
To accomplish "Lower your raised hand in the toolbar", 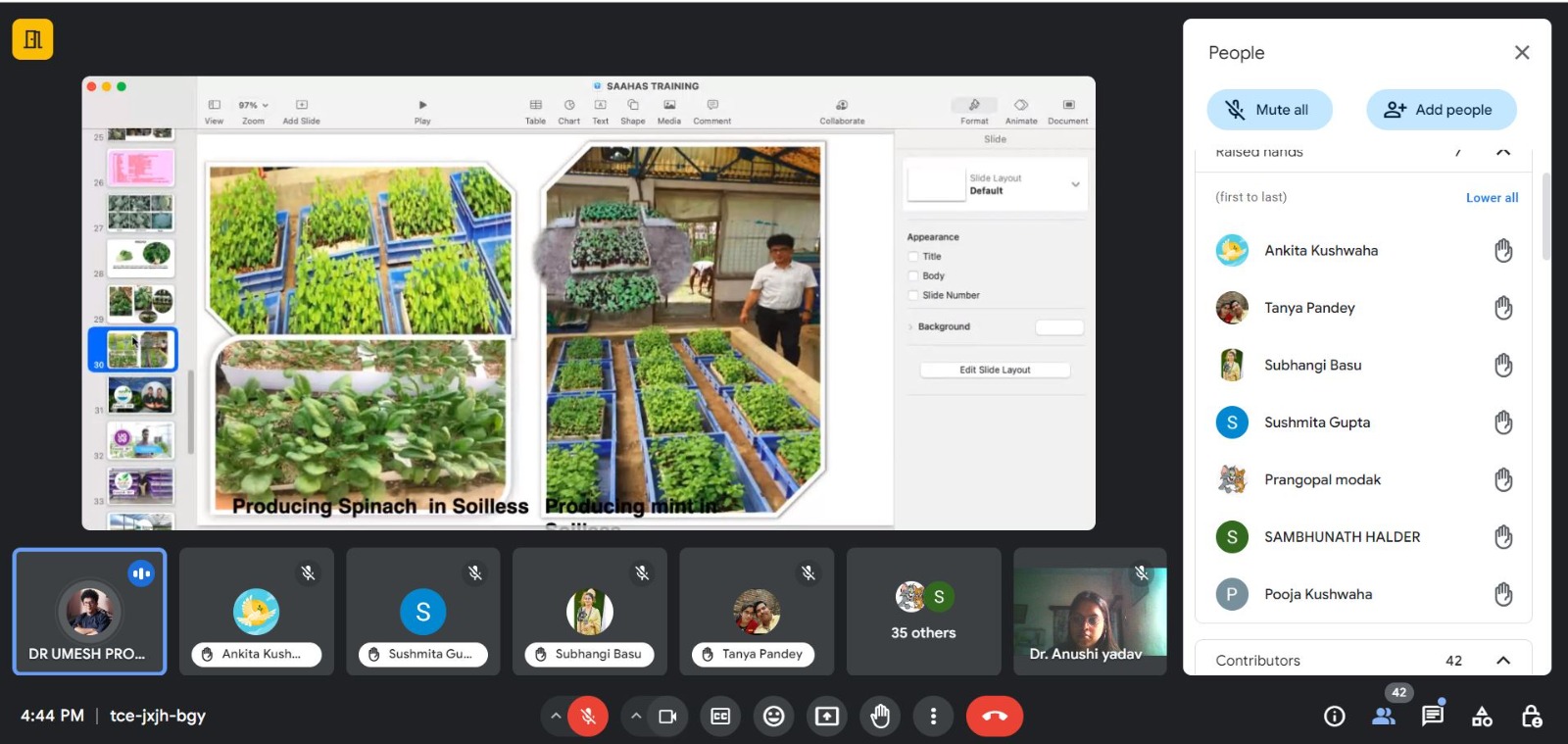I will [880, 717].
